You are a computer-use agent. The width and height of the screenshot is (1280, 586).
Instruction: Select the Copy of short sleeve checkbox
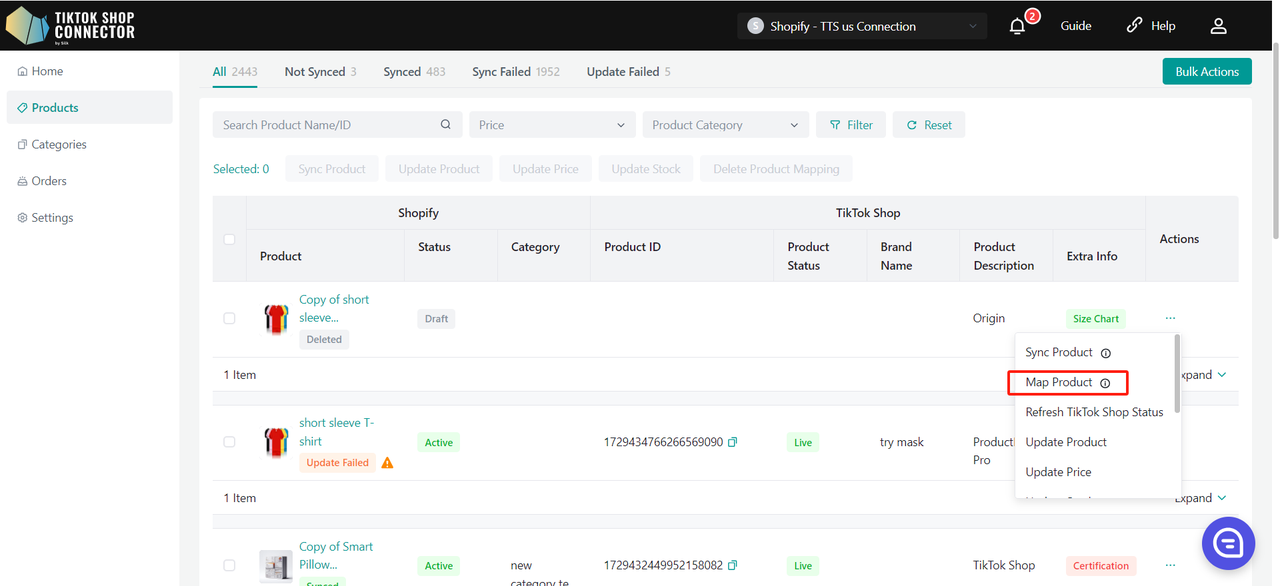[x=229, y=318]
